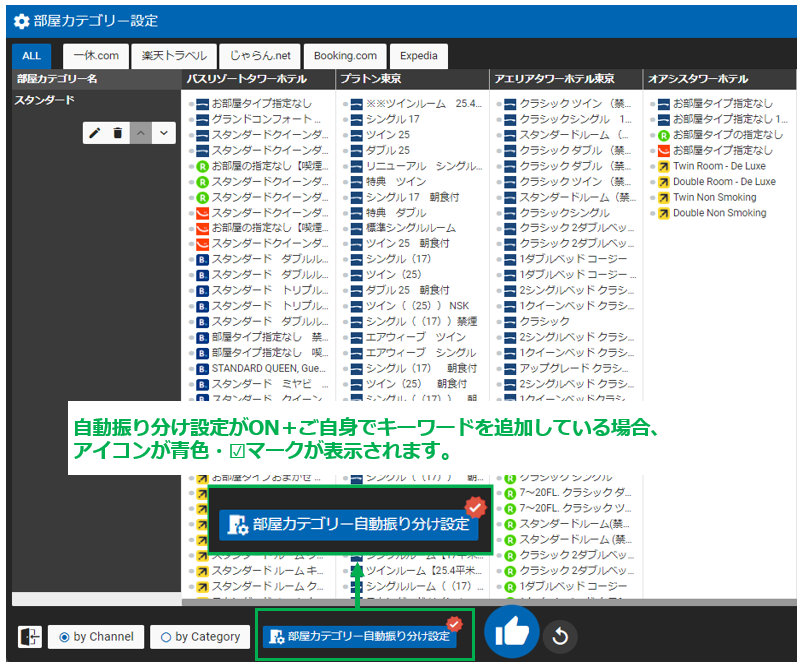Open the 楽天トラベル tab
This screenshot has width=808, height=670.
(177, 56)
